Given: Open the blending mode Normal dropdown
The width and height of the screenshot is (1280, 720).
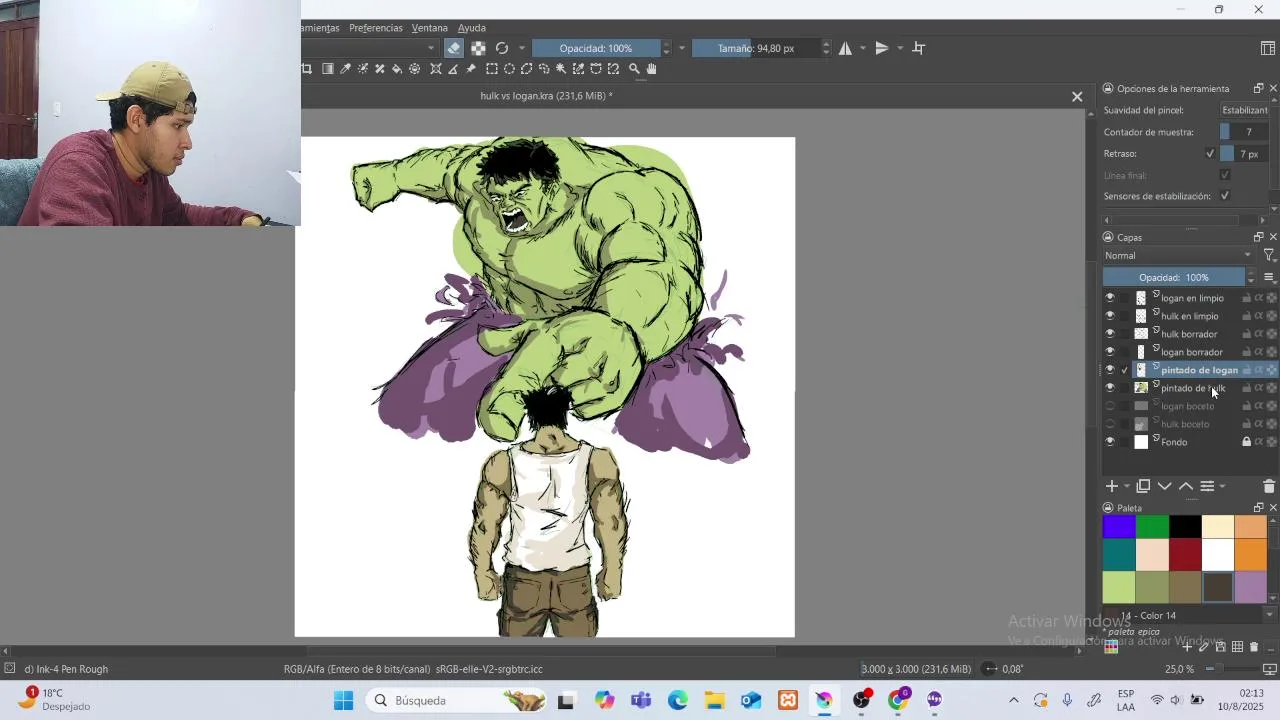Looking at the screenshot, I should pyautogui.click(x=1178, y=256).
